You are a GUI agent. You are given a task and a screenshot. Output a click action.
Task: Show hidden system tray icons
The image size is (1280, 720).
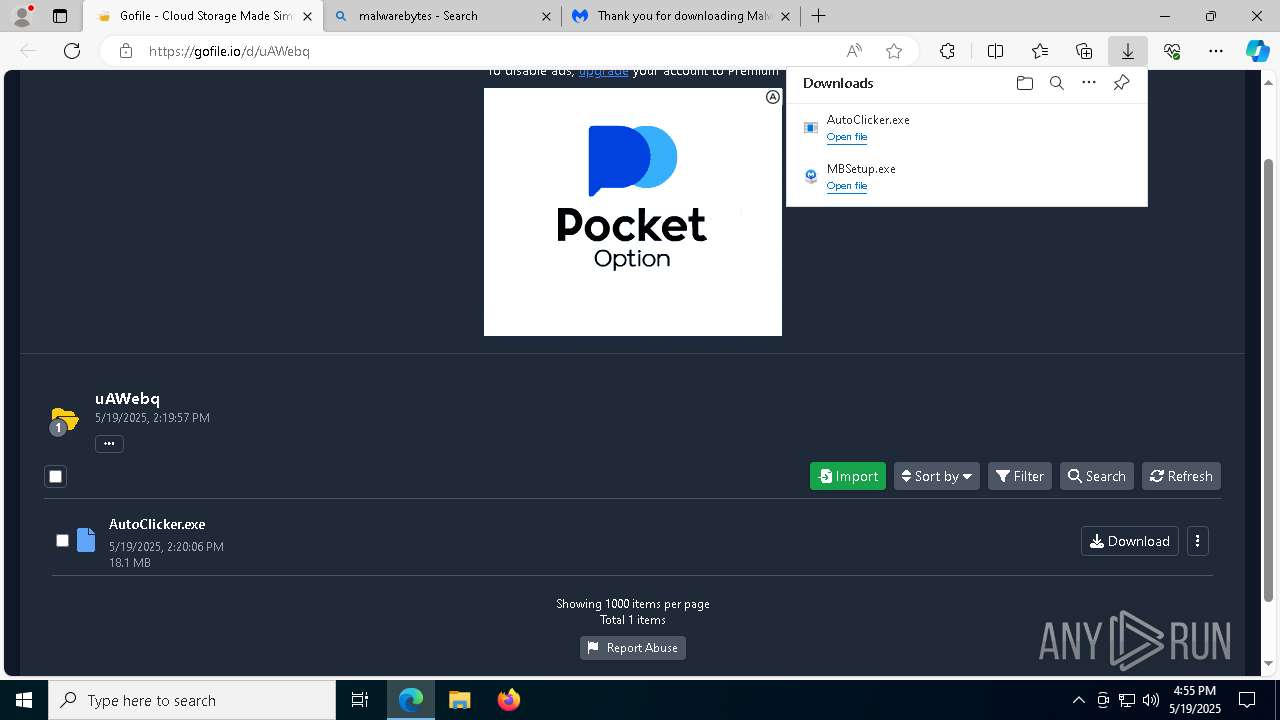(x=1078, y=700)
